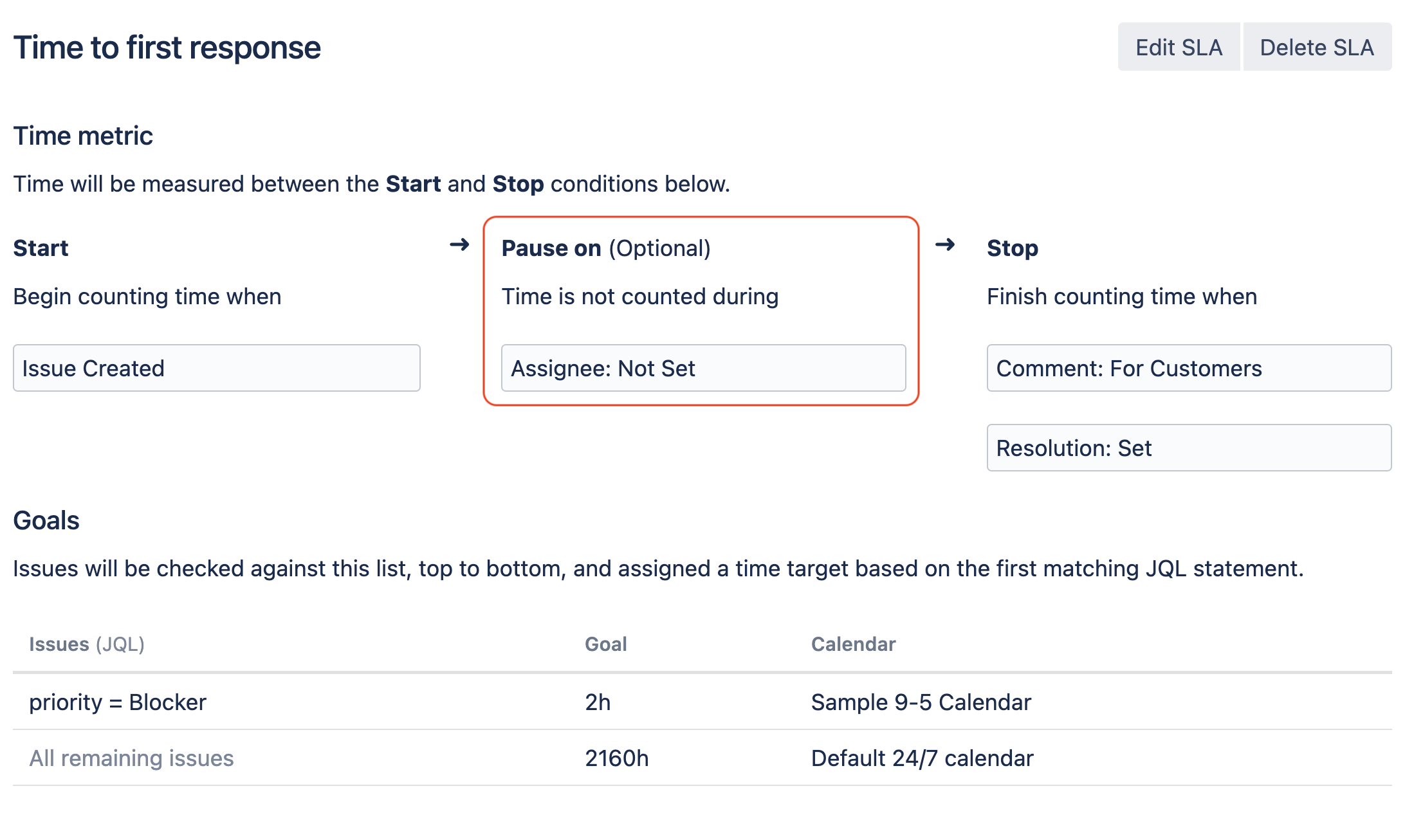Click the Edit SLA button
The height and width of the screenshot is (840, 1423).
[x=1179, y=48]
